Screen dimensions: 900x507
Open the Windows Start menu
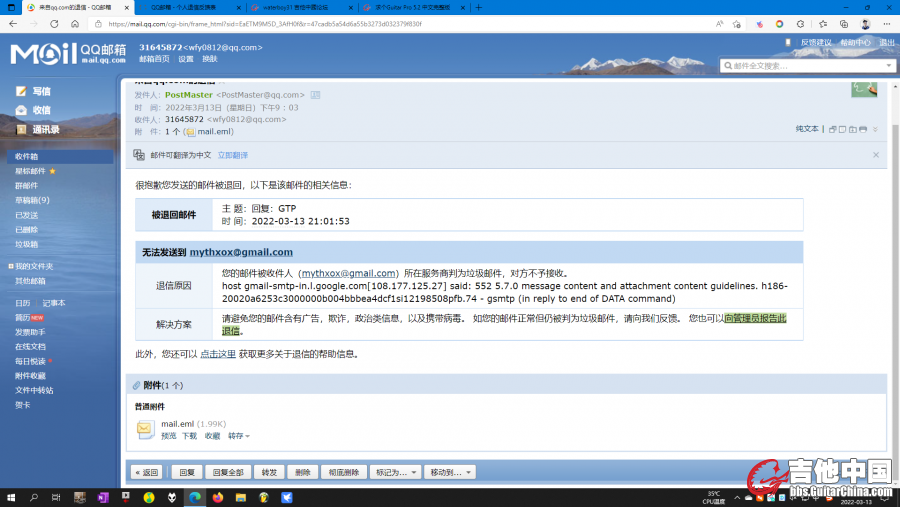coord(11,497)
